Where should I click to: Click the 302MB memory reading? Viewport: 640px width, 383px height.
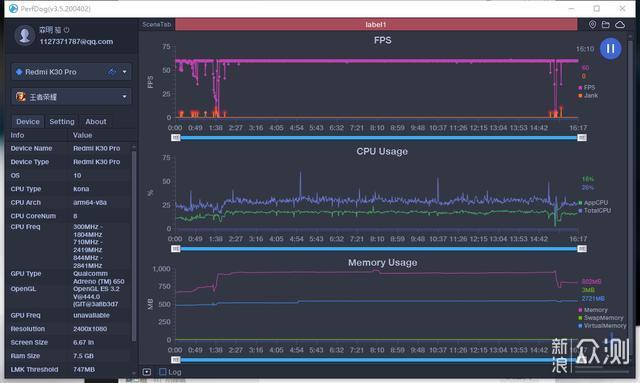[591, 282]
